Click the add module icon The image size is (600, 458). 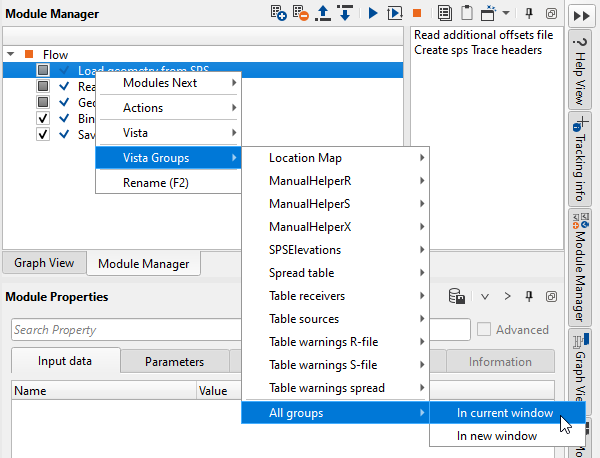tap(279, 13)
